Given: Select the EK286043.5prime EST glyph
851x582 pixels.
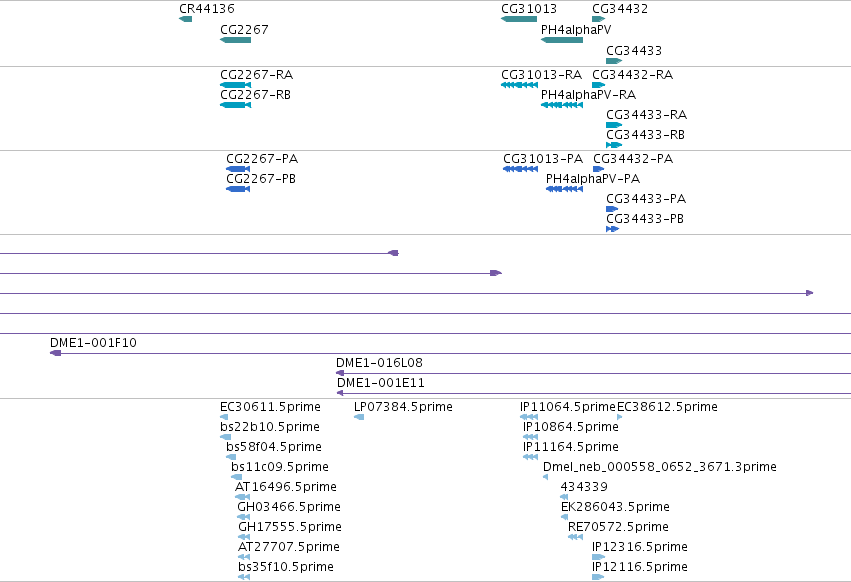Looking at the screenshot, I should [564, 517].
